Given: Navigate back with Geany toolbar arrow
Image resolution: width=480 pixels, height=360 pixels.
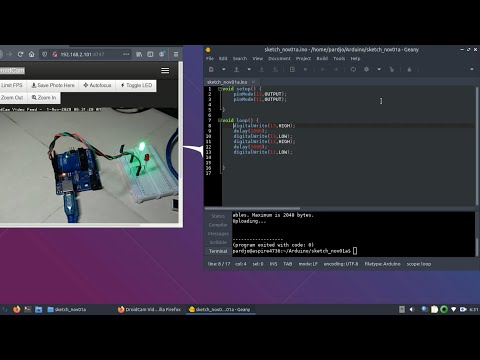Looking at the screenshot, I should coord(323,69).
